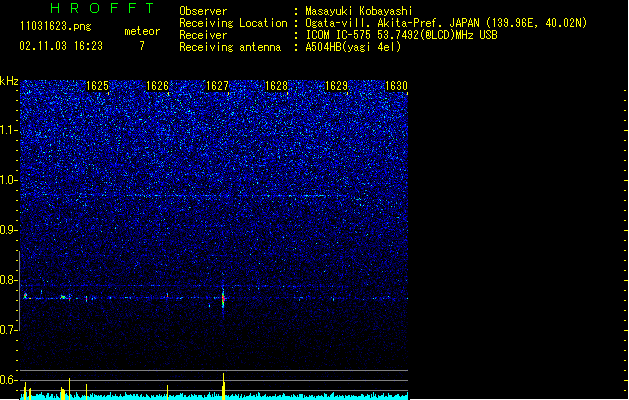Click the 0.6 frequency axis label
Viewport: 629px width, 400px height.
pyautogui.click(x=8, y=380)
